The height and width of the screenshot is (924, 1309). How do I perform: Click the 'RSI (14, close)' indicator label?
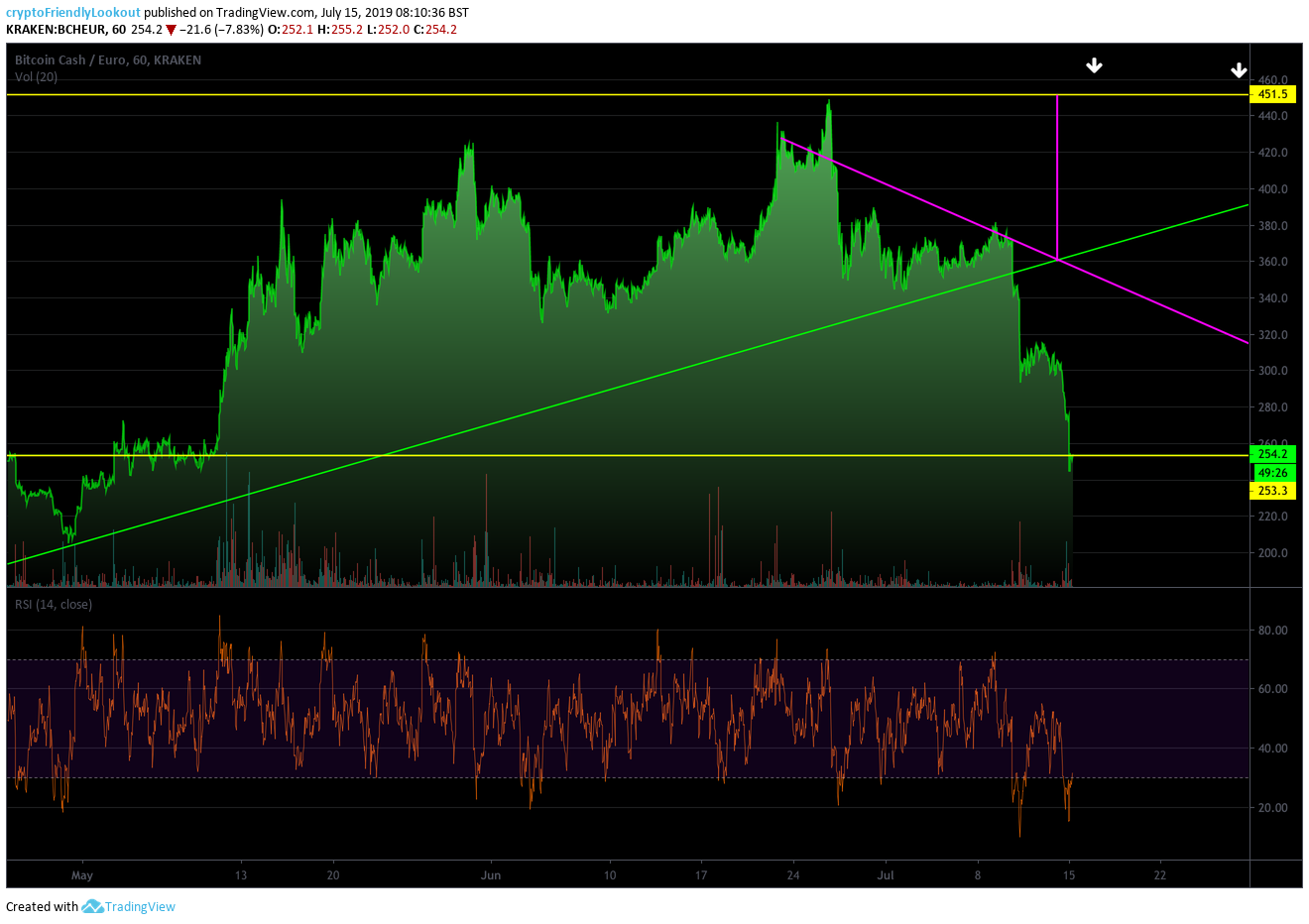[x=54, y=605]
